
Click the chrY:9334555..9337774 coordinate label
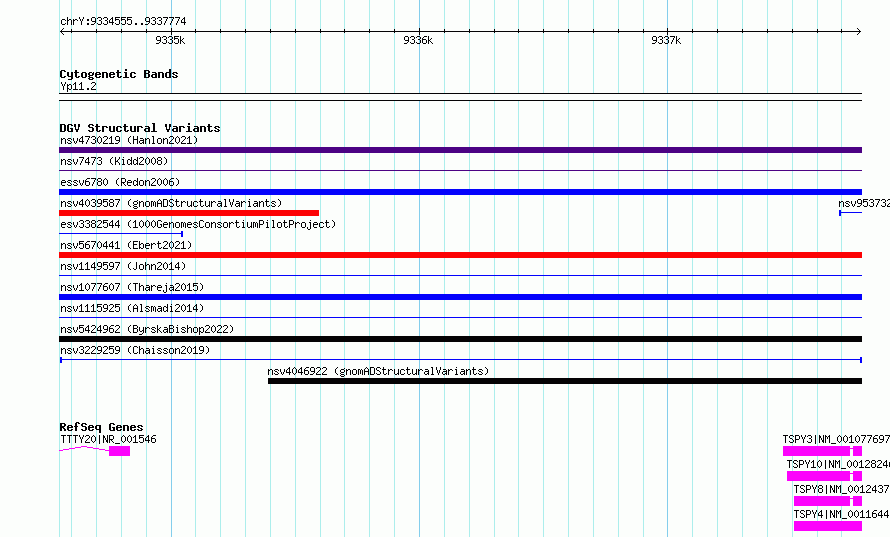pyautogui.click(x=123, y=22)
